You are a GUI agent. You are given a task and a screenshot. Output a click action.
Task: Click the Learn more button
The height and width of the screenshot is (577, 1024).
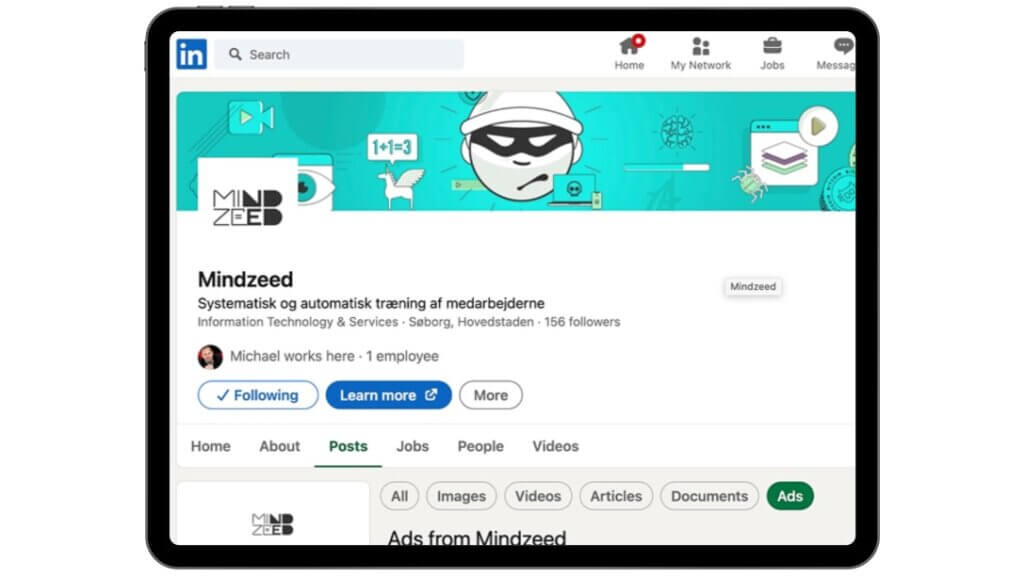[389, 395]
